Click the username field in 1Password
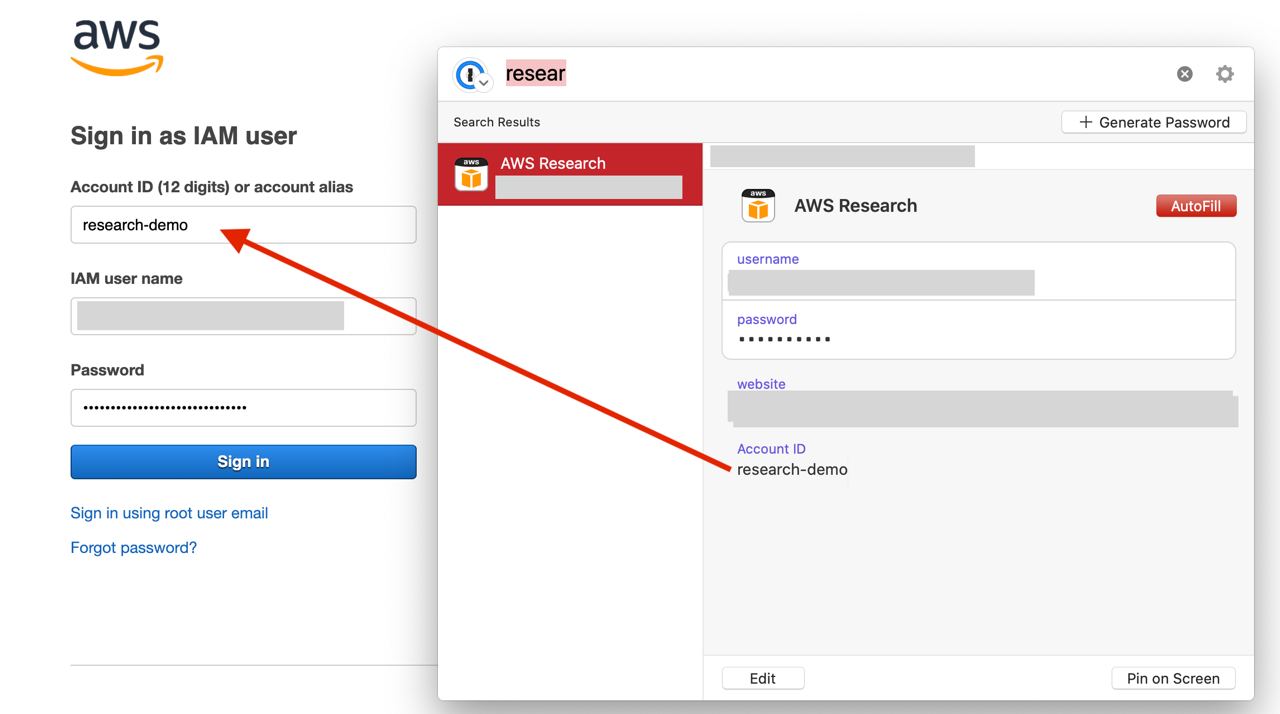 pos(979,271)
